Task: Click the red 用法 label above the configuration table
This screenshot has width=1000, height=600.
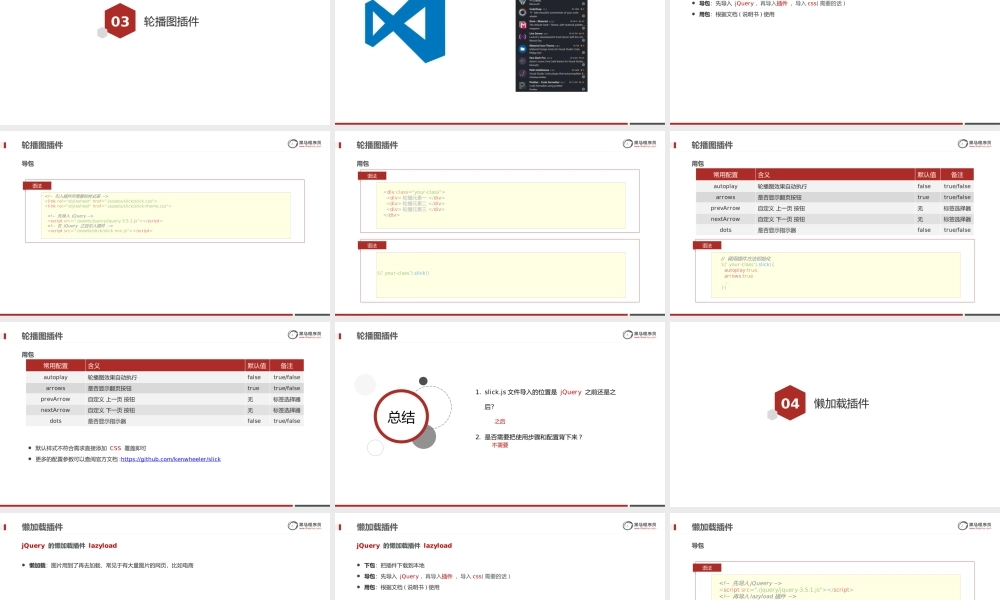Action: 27,356
